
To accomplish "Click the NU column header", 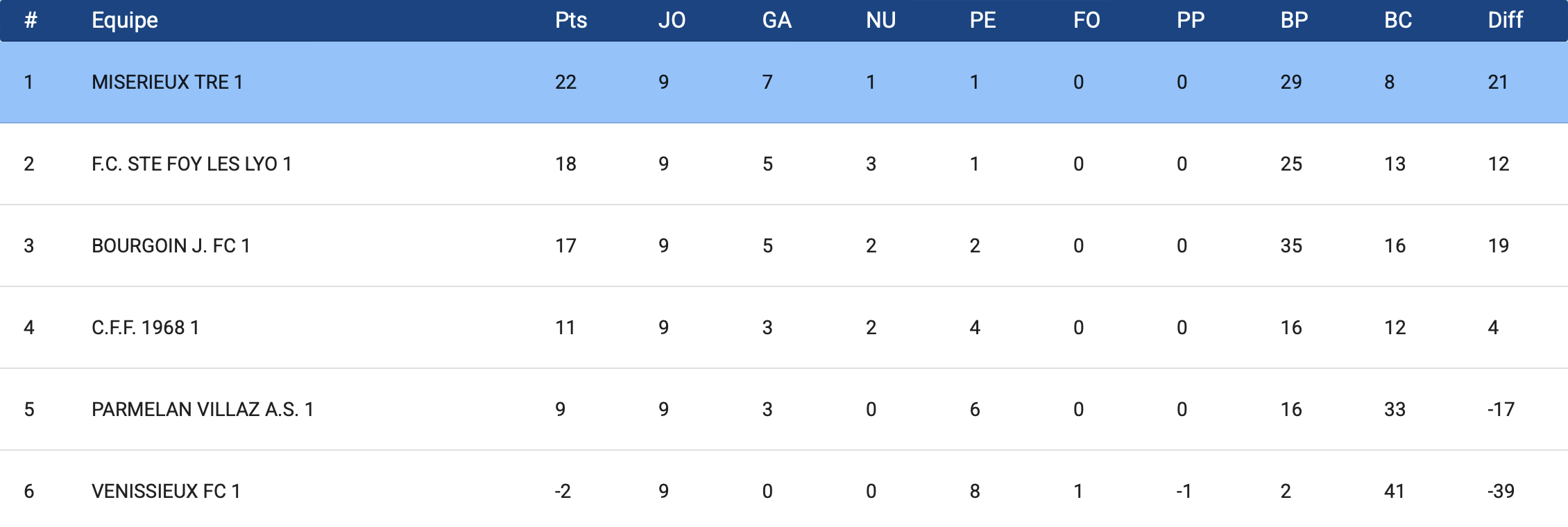I will 880,20.
